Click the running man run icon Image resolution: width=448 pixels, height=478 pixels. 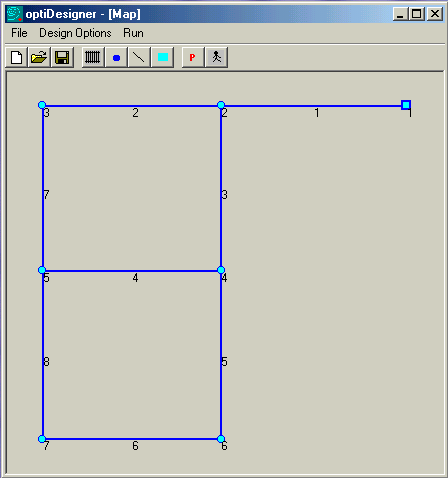(217, 57)
